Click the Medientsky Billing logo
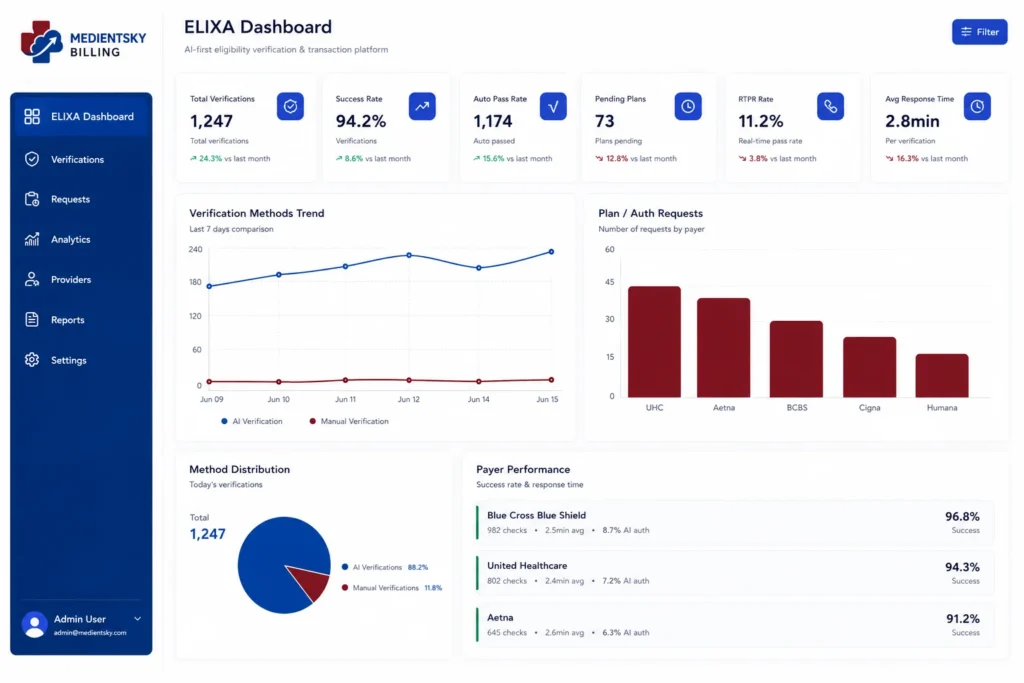 tap(83, 43)
